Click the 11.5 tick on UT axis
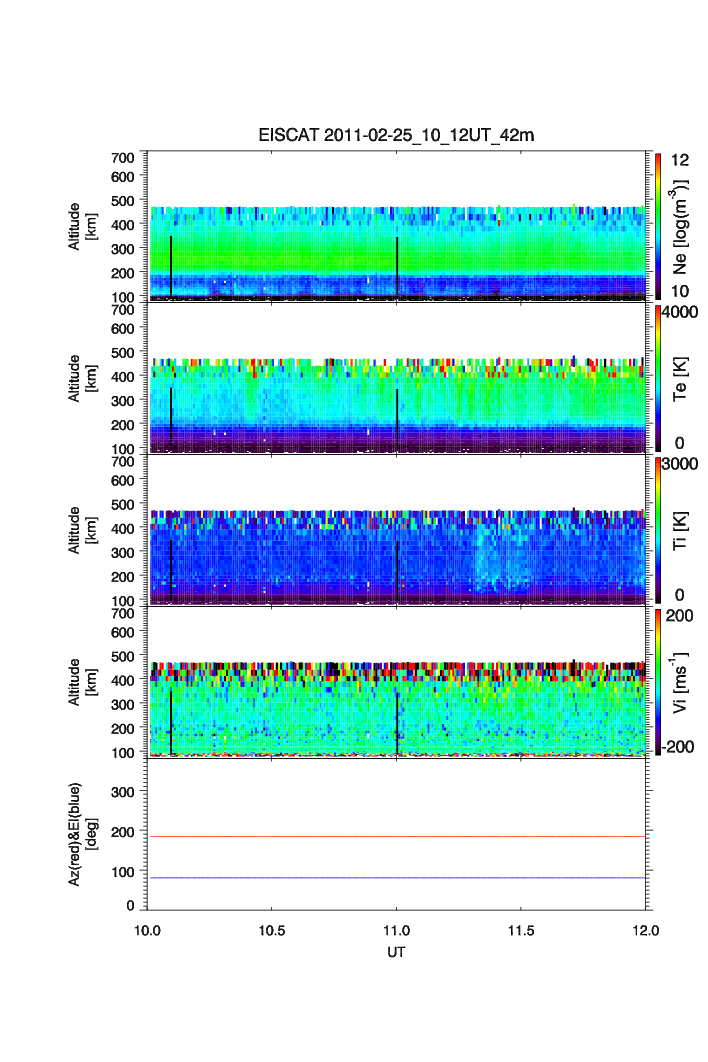 click(x=521, y=931)
